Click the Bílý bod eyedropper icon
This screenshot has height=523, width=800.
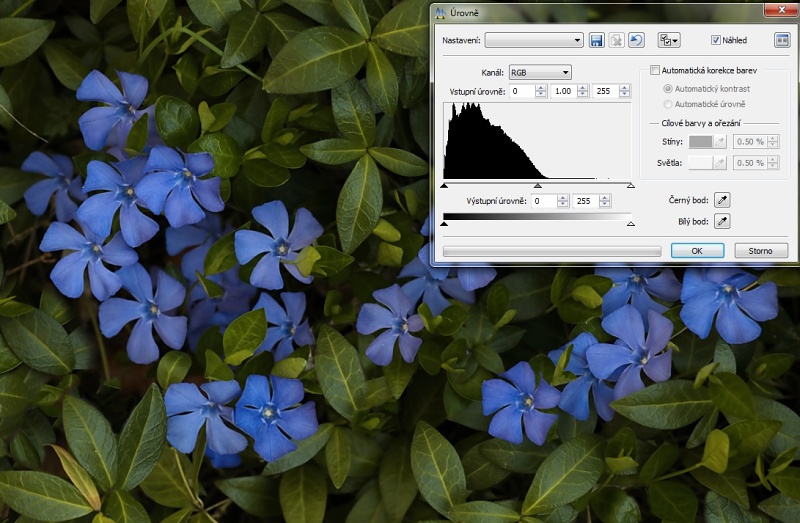(721, 221)
